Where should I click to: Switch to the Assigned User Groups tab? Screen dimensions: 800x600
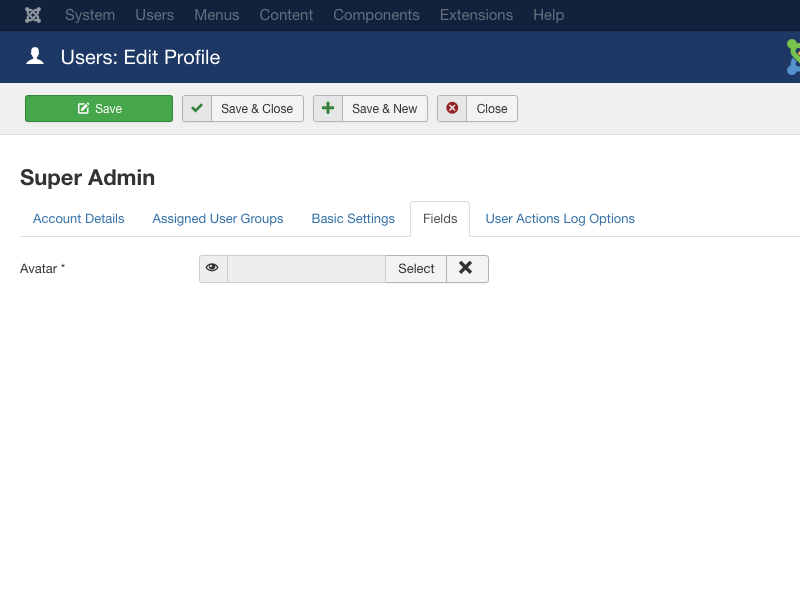(x=218, y=218)
